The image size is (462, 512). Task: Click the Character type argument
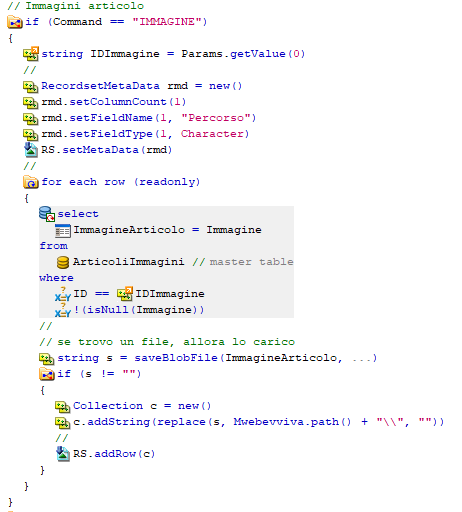click(213, 134)
